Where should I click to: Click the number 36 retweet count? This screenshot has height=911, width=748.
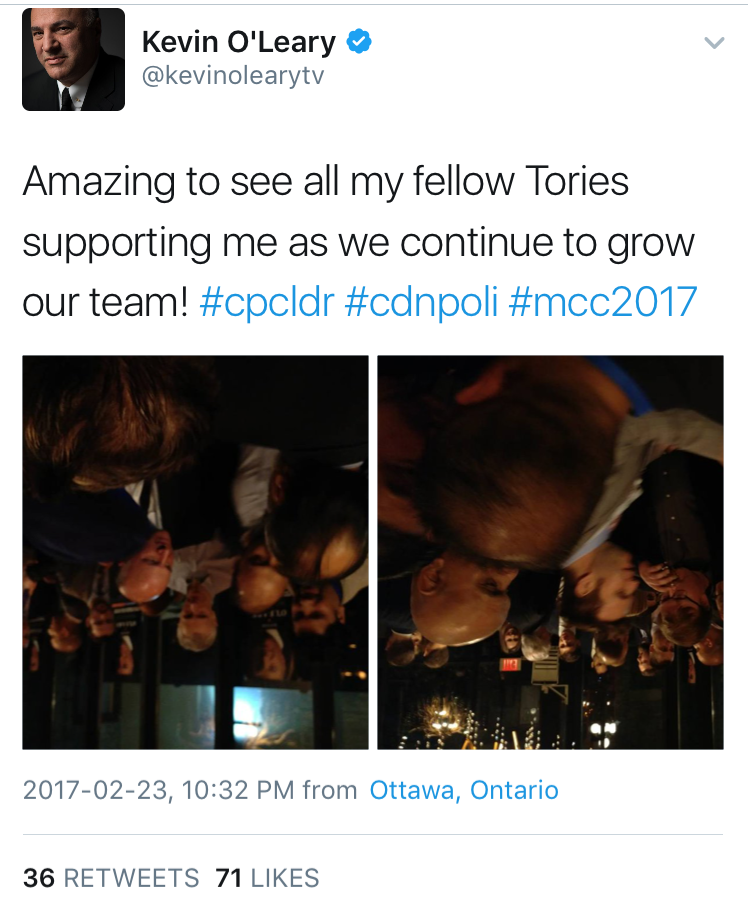click(x=39, y=878)
